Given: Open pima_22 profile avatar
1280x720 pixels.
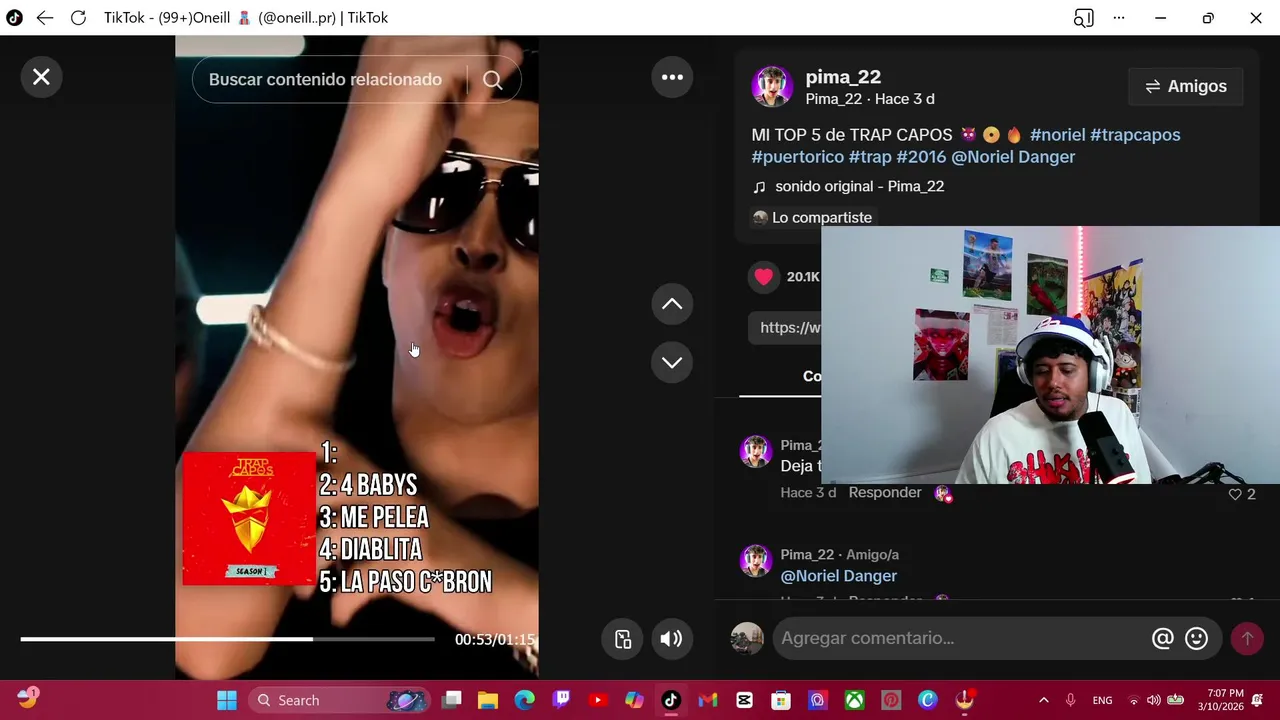Looking at the screenshot, I should point(772,87).
